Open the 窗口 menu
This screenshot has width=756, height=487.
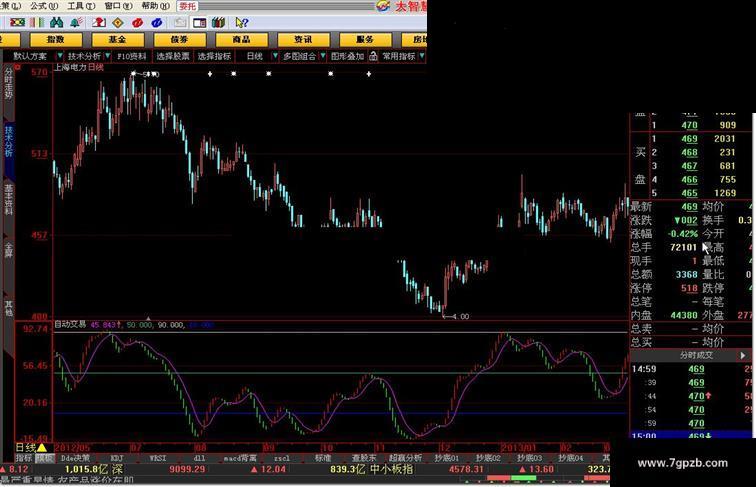pyautogui.click(x=118, y=6)
